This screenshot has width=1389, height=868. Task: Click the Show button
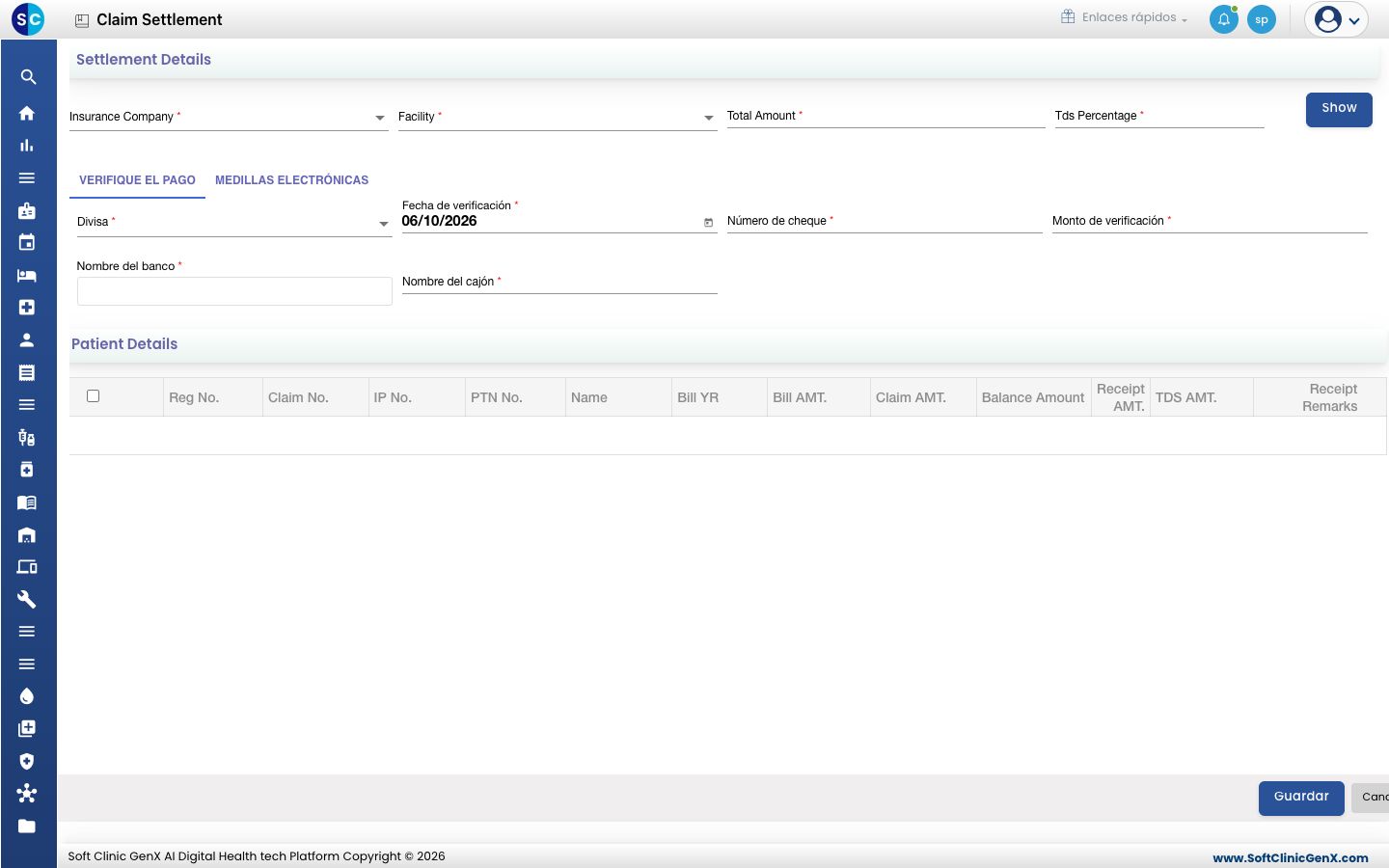coord(1339,109)
